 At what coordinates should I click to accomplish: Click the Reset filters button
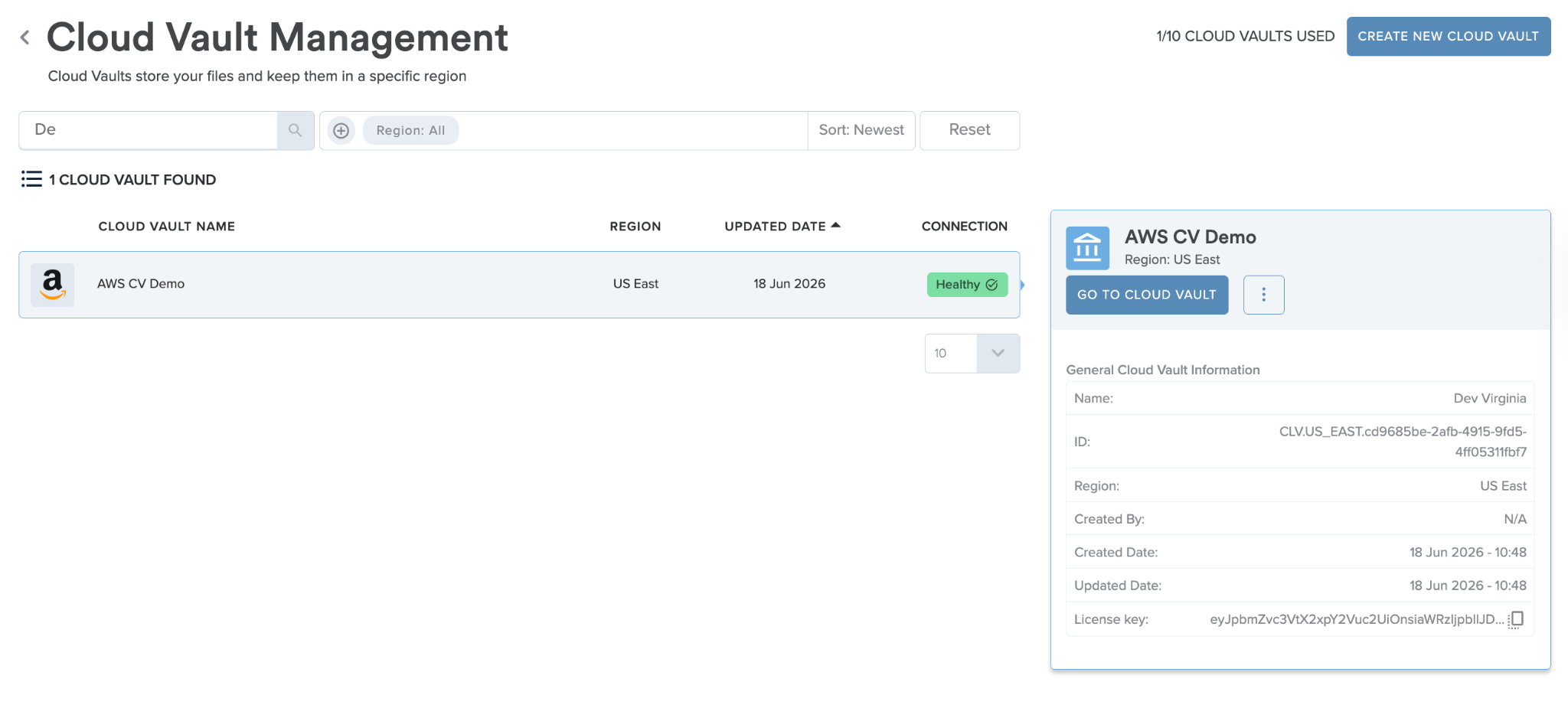point(969,130)
